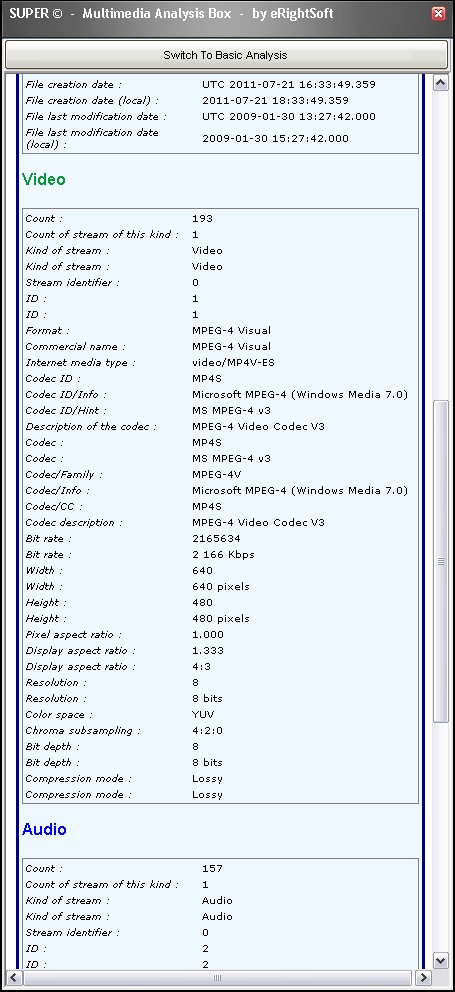The image size is (455, 992).
Task: Click the video/MP4V-ES media type value
Action: (x=233, y=363)
